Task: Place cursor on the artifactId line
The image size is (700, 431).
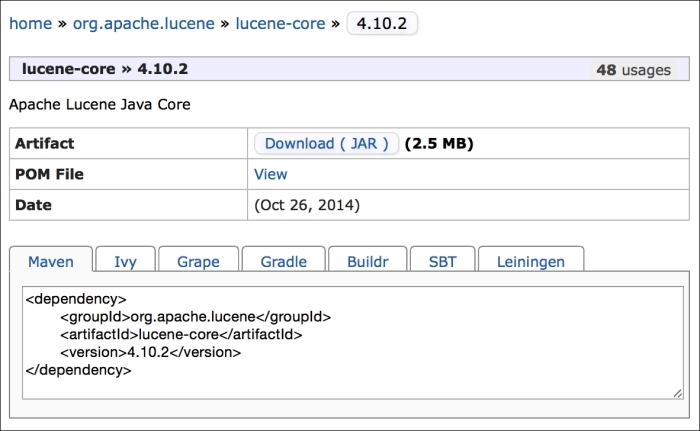Action: coord(180,335)
